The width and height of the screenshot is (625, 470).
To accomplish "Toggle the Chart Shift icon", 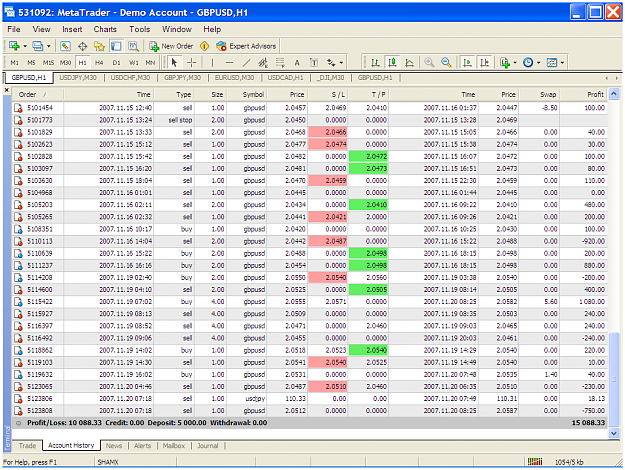I will click(x=485, y=63).
